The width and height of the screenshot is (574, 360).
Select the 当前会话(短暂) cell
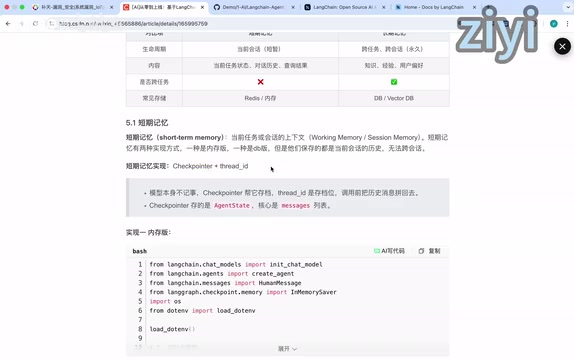(x=260, y=49)
